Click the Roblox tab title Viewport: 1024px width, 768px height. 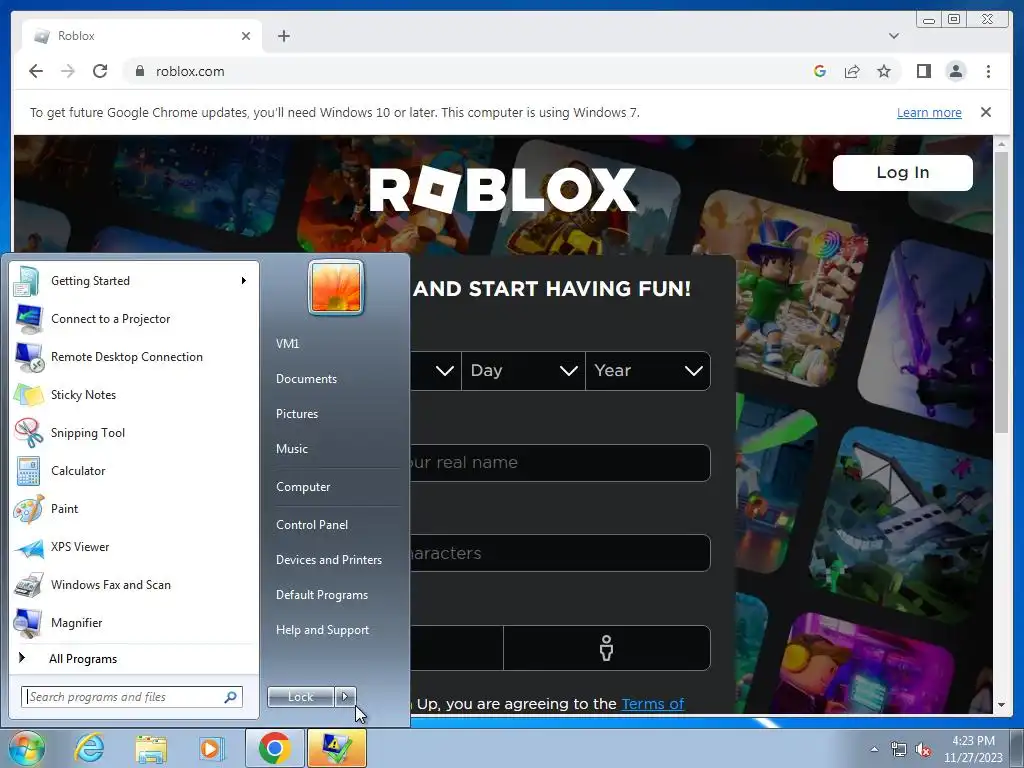point(76,36)
